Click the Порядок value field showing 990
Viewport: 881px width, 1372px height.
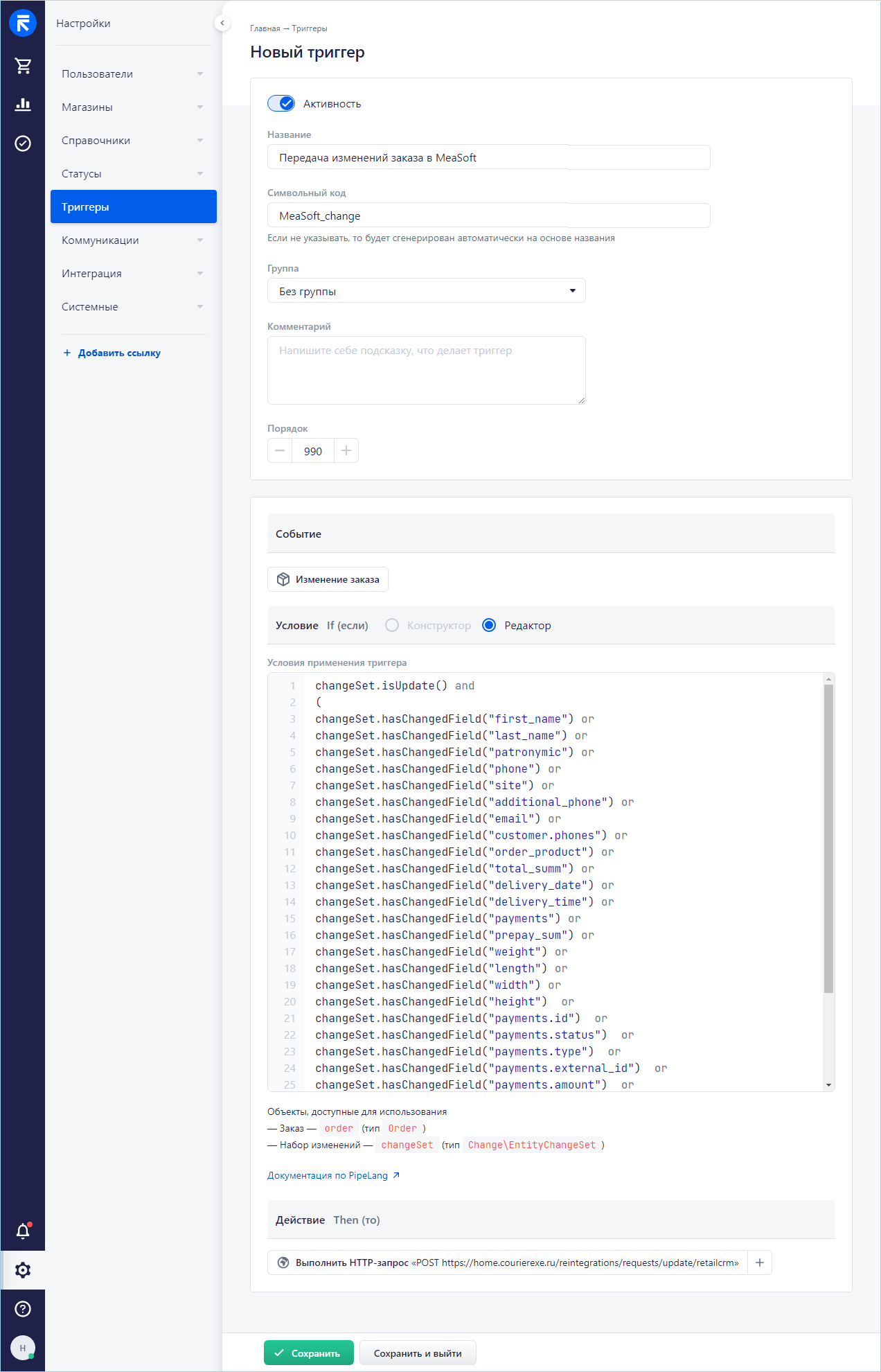coord(313,450)
